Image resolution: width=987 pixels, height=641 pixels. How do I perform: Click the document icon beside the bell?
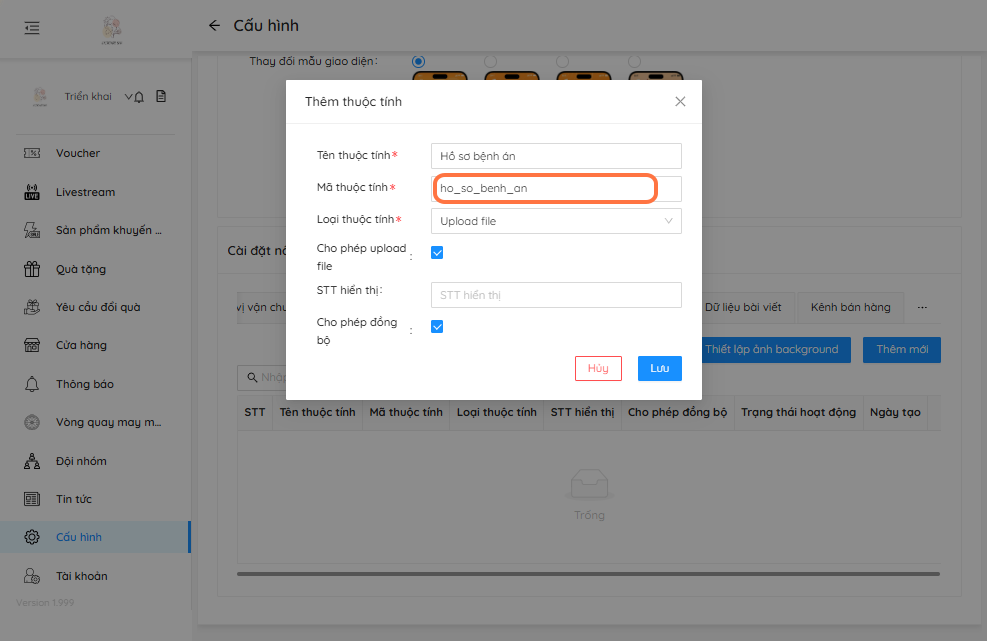tap(160, 97)
